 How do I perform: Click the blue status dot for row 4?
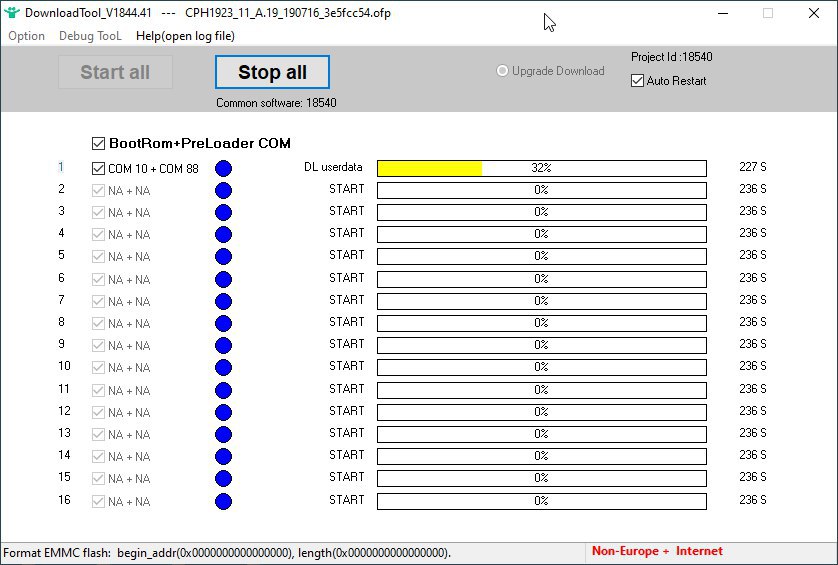click(223, 234)
